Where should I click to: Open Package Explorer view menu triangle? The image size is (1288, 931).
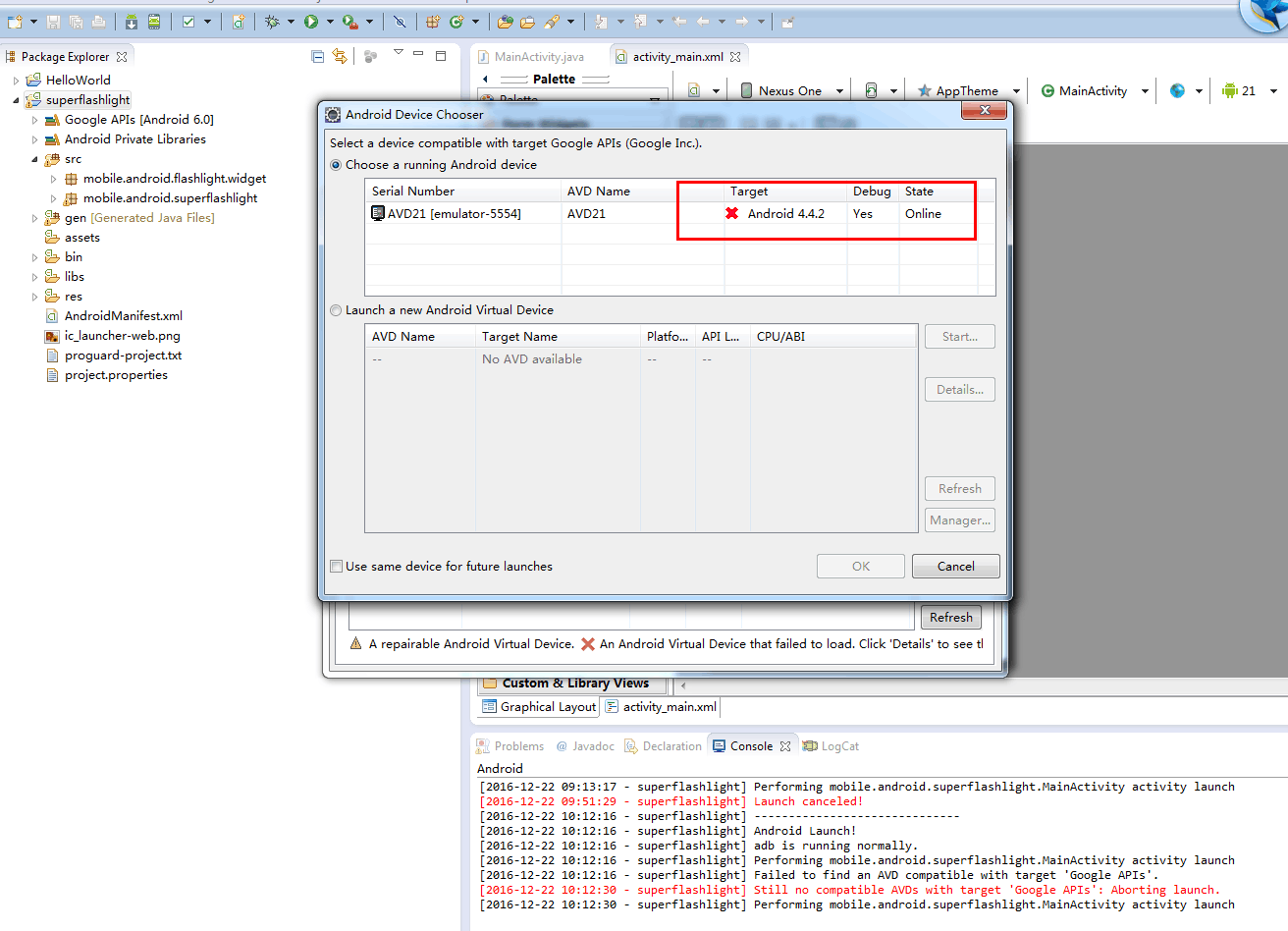(398, 52)
